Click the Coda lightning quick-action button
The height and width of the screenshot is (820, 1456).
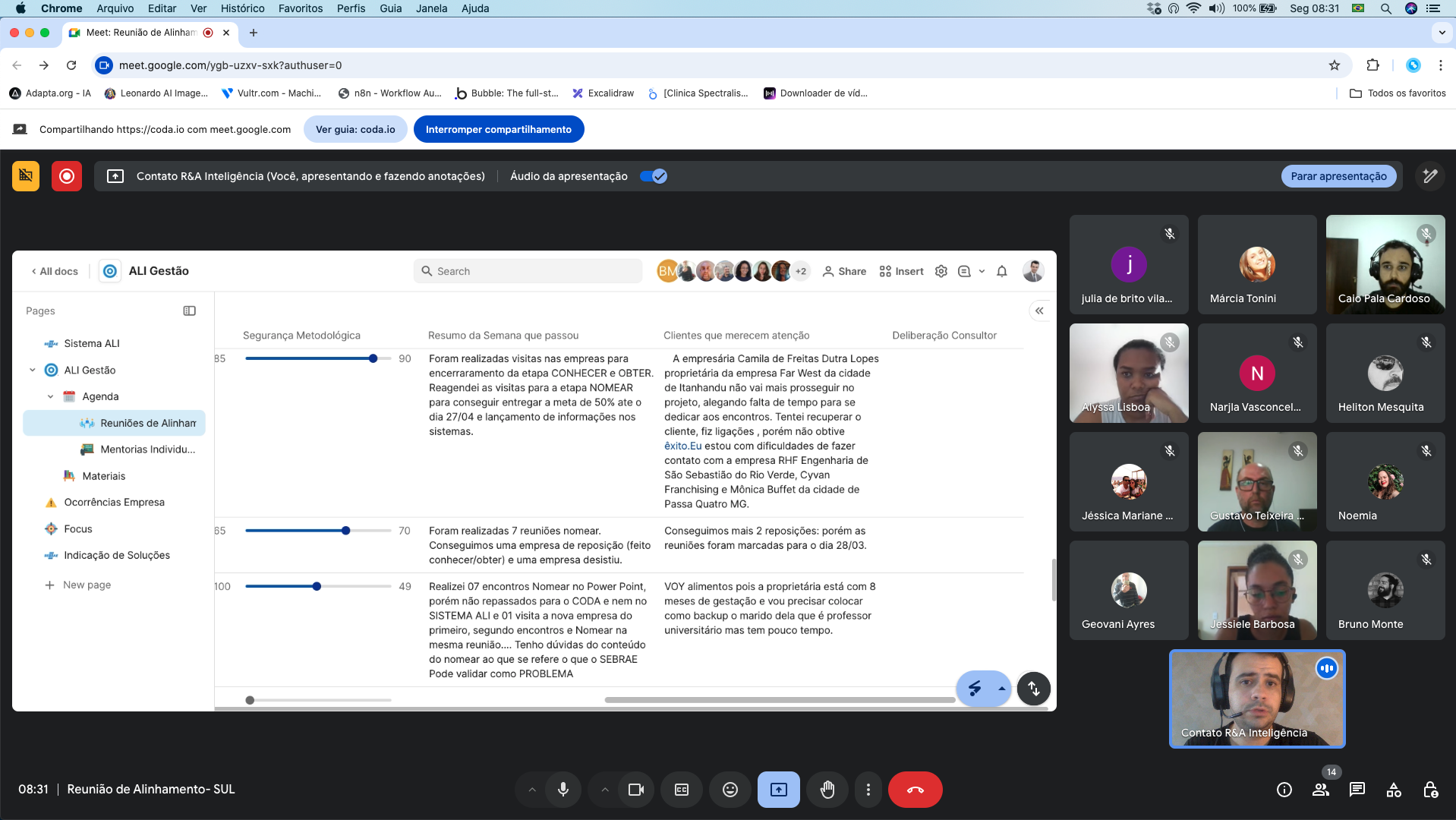tap(975, 689)
